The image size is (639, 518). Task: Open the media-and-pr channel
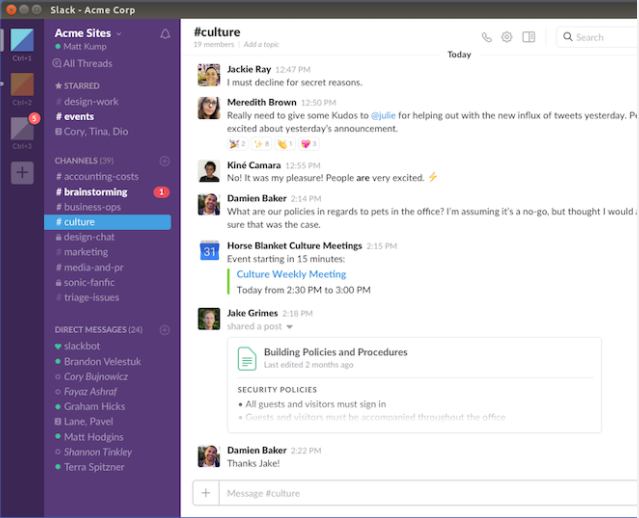tap(89, 267)
